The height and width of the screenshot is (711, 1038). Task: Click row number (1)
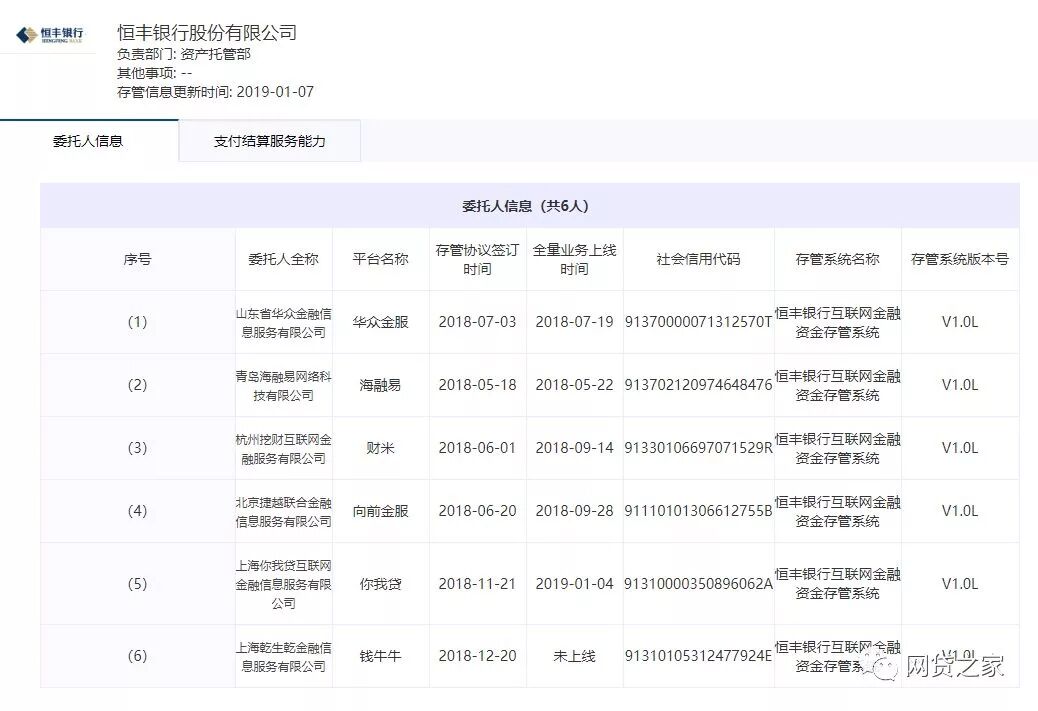137,322
